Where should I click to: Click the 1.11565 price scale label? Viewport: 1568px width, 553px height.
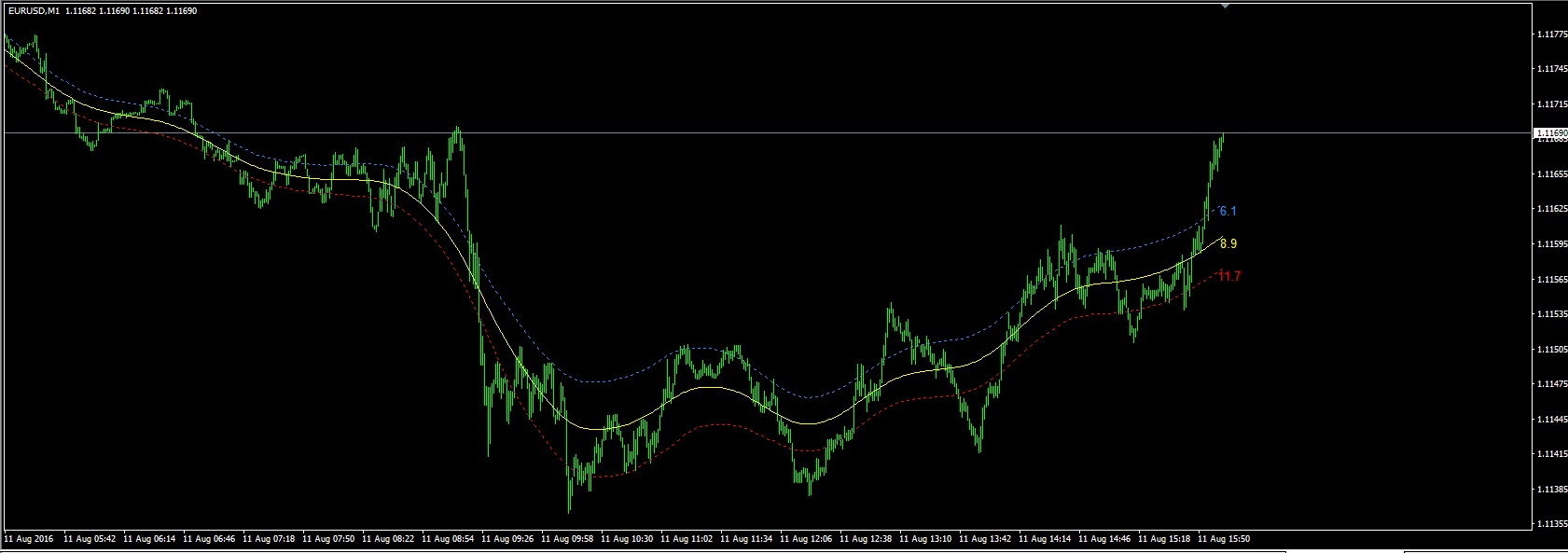(x=1550, y=280)
